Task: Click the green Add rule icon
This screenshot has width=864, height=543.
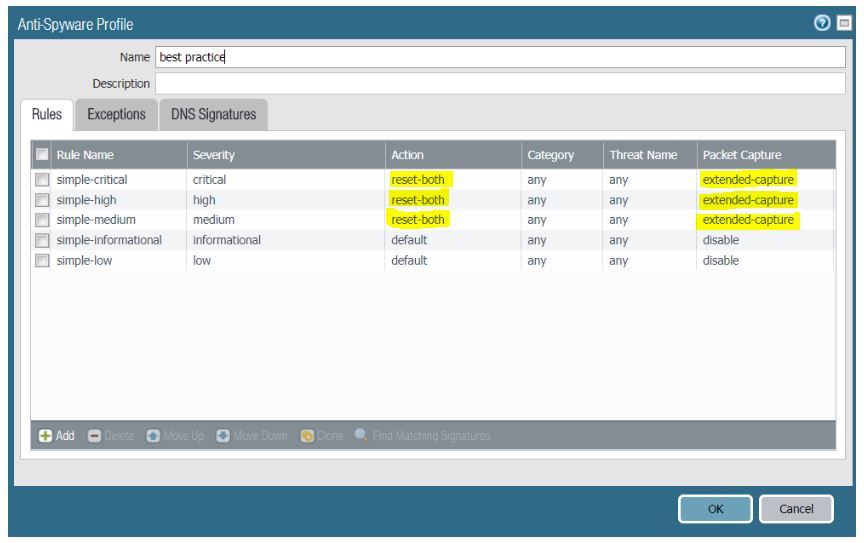Action: coord(46,437)
